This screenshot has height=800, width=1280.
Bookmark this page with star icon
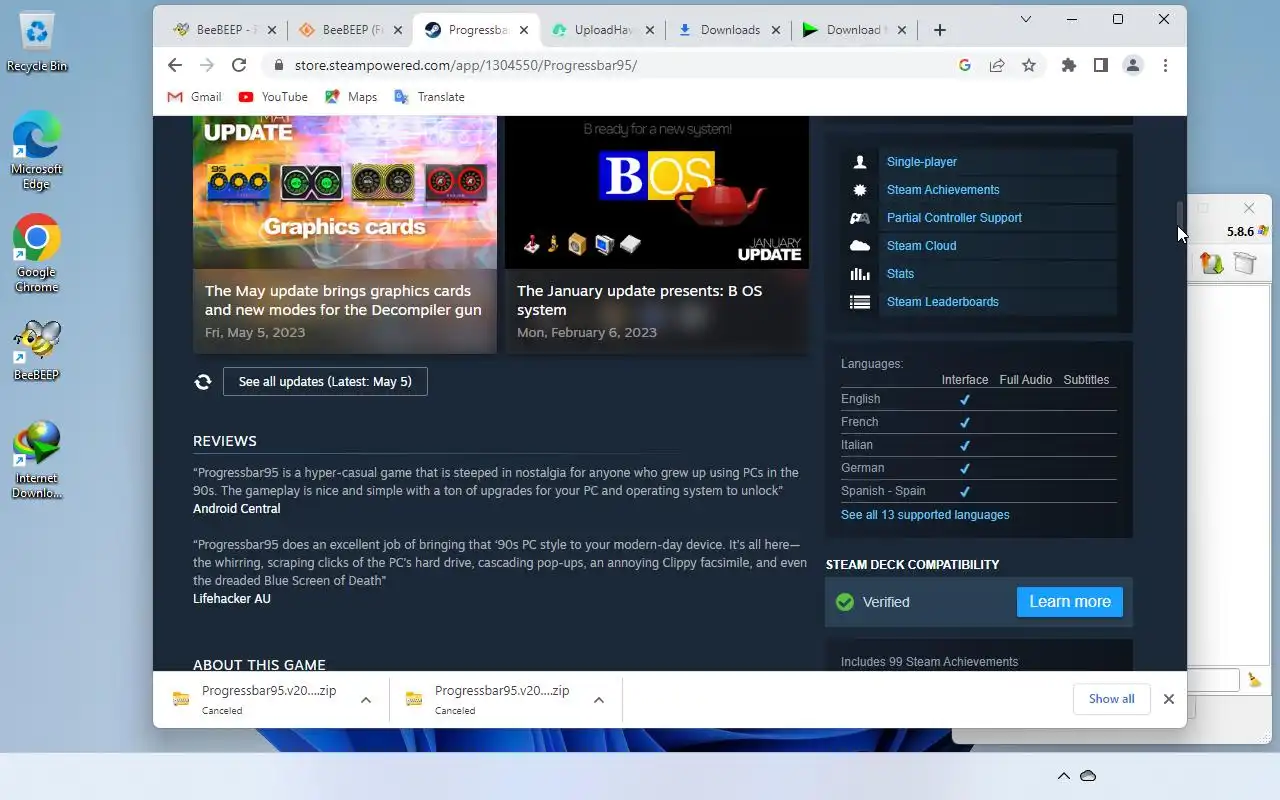[1028, 65]
